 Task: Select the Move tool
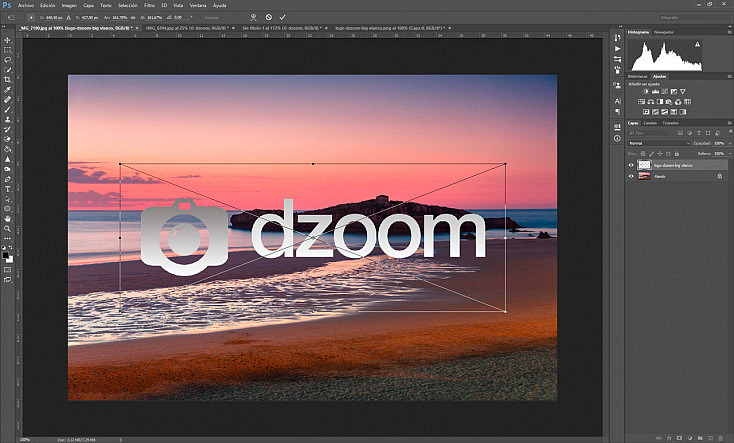7,40
